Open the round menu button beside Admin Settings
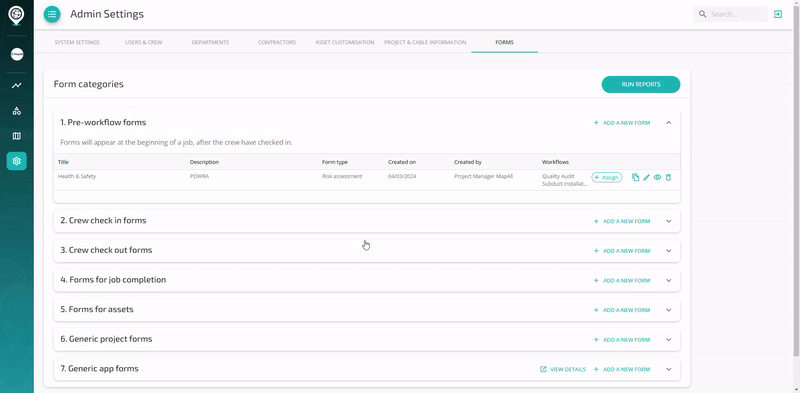The width and height of the screenshot is (800, 393). pyautogui.click(x=52, y=14)
